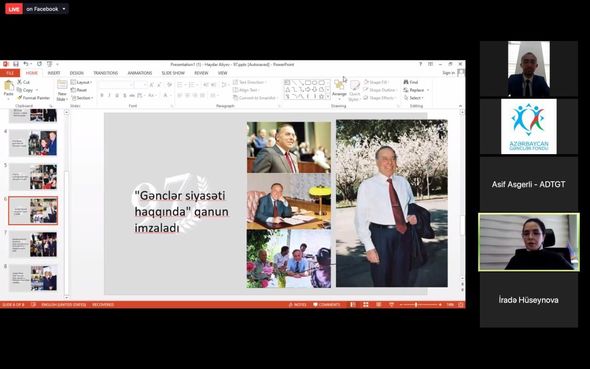Screen dimensions: 590x369
Task: Open the on Facebook dropdown arrow
Action: (64, 9)
